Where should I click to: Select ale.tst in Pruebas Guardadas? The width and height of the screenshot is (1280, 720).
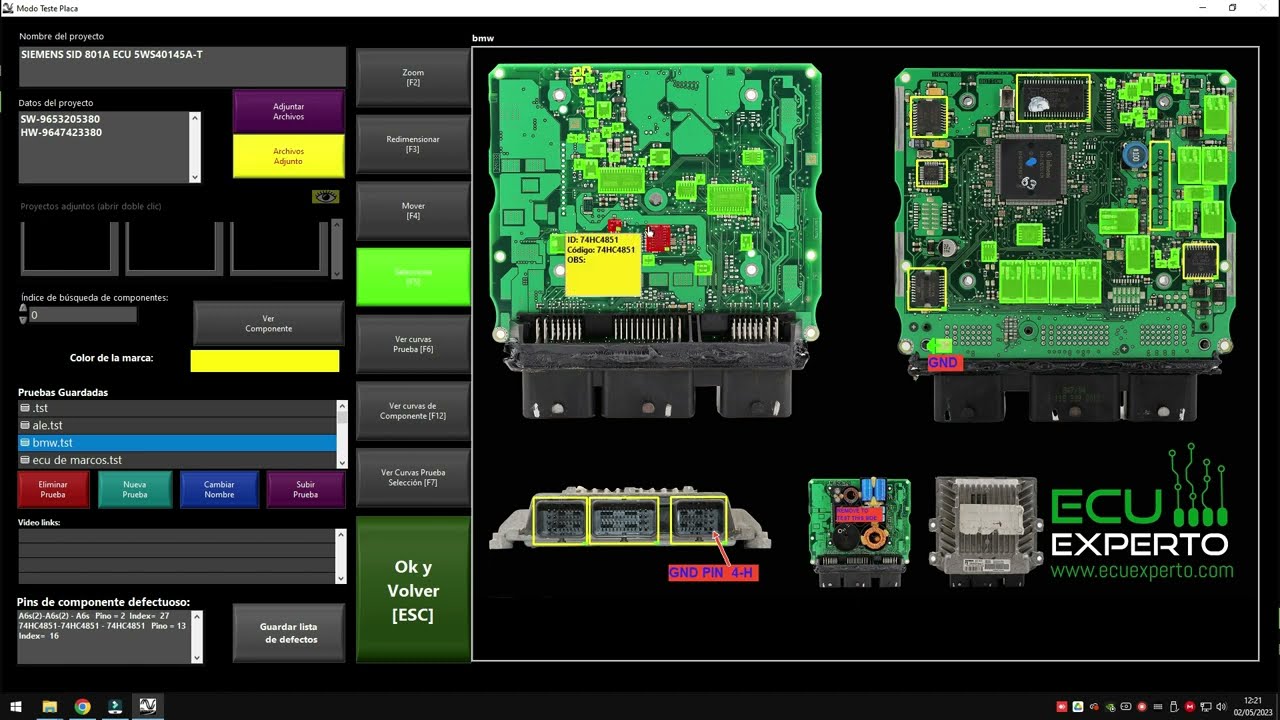click(x=177, y=426)
